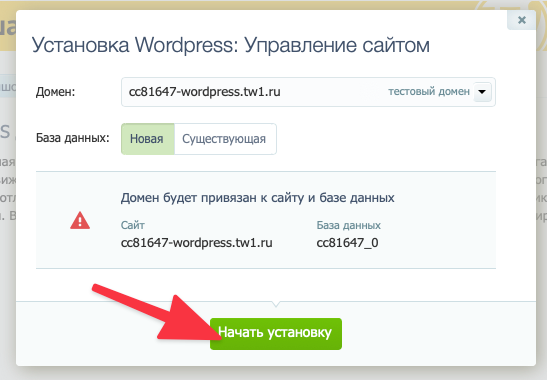Select the Новая database option

[x=148, y=139]
